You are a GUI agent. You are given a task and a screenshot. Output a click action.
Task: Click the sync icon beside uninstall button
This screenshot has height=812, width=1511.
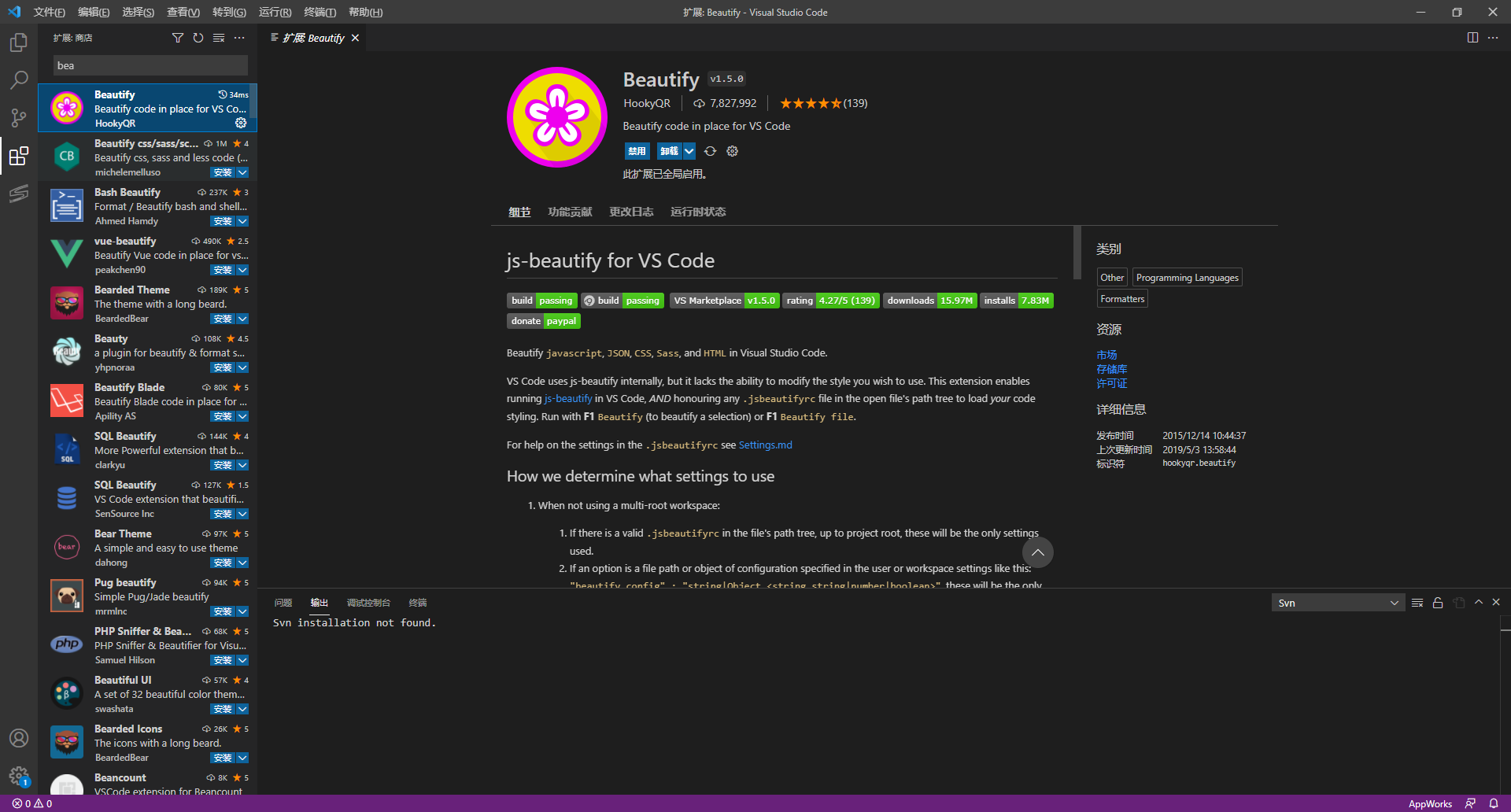click(x=710, y=151)
